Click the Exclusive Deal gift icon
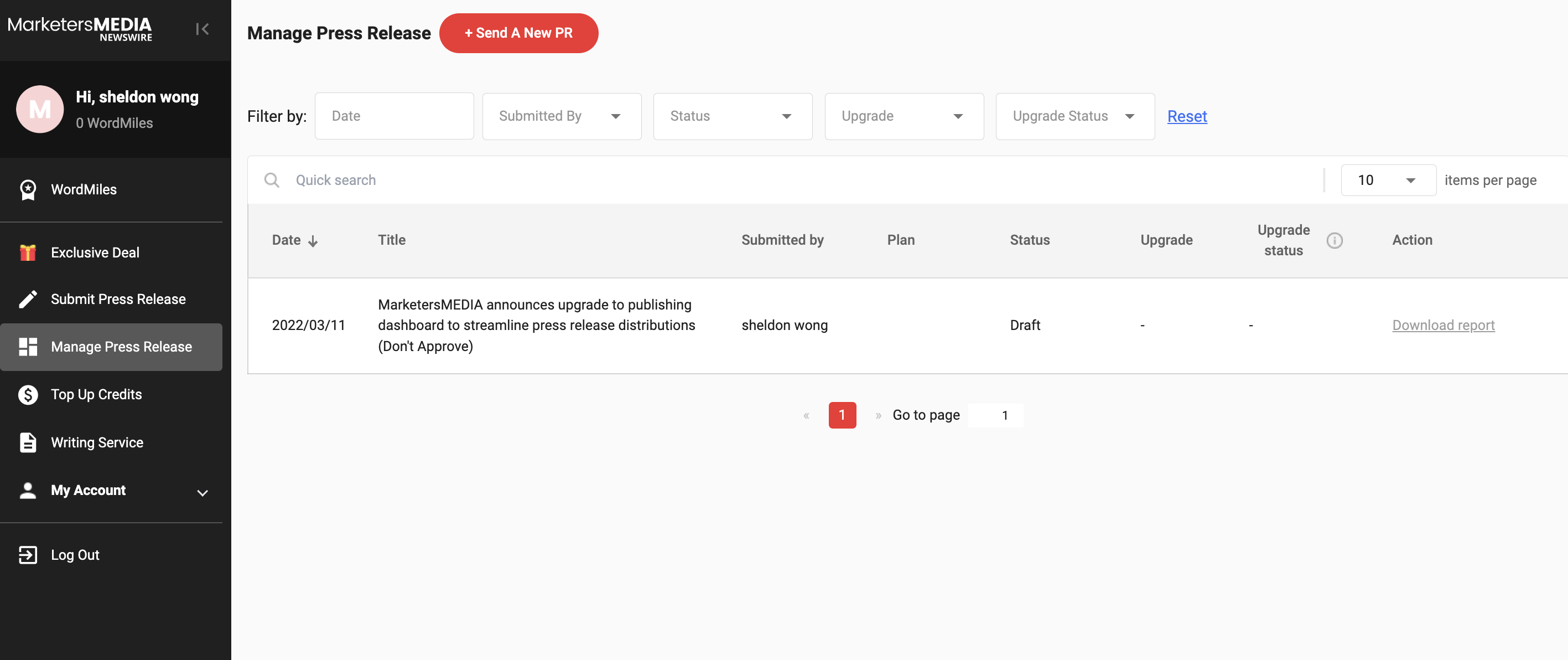This screenshot has height=660, width=1568. click(x=28, y=252)
